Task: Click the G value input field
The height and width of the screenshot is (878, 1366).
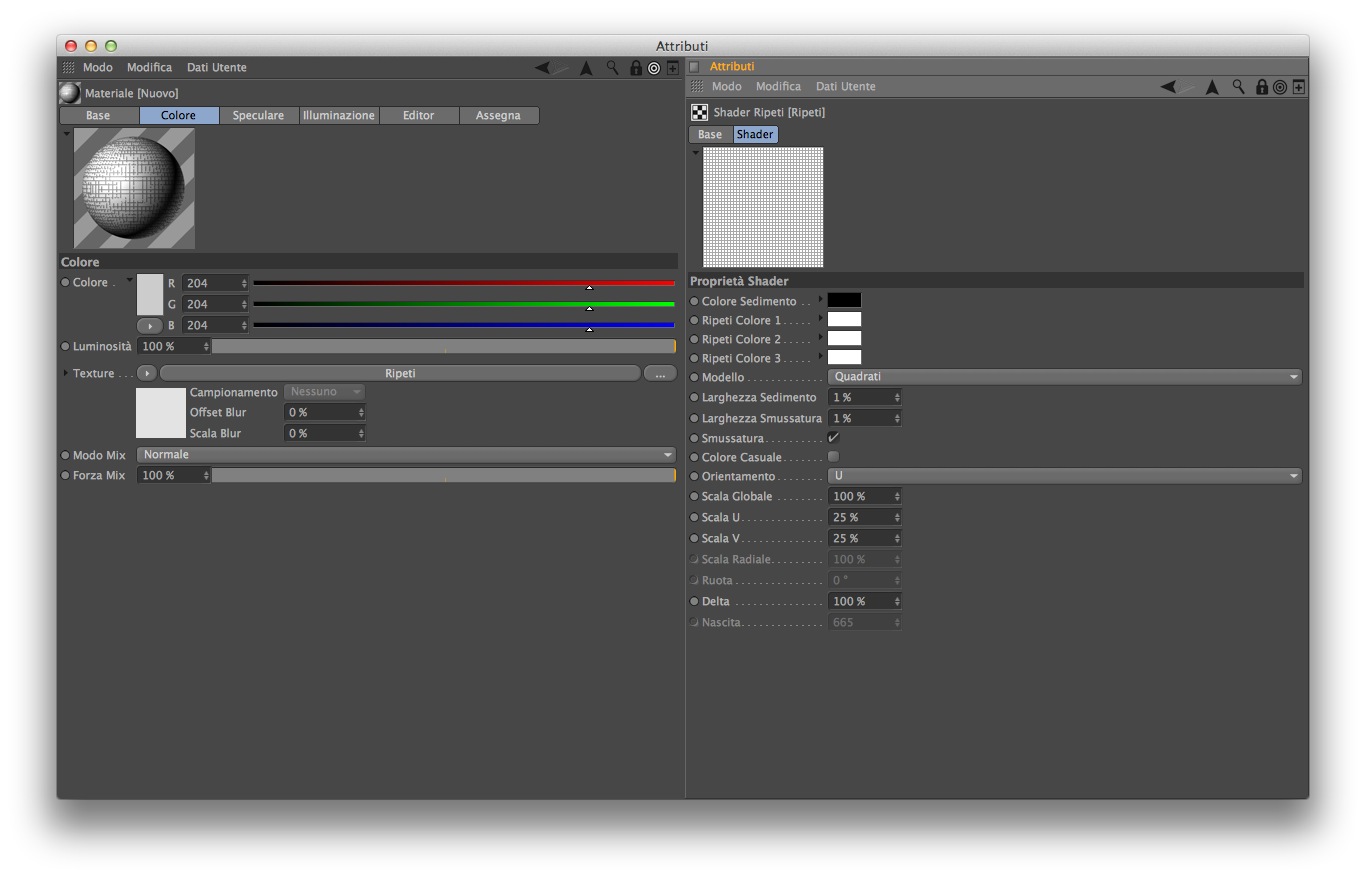Action: pos(215,304)
